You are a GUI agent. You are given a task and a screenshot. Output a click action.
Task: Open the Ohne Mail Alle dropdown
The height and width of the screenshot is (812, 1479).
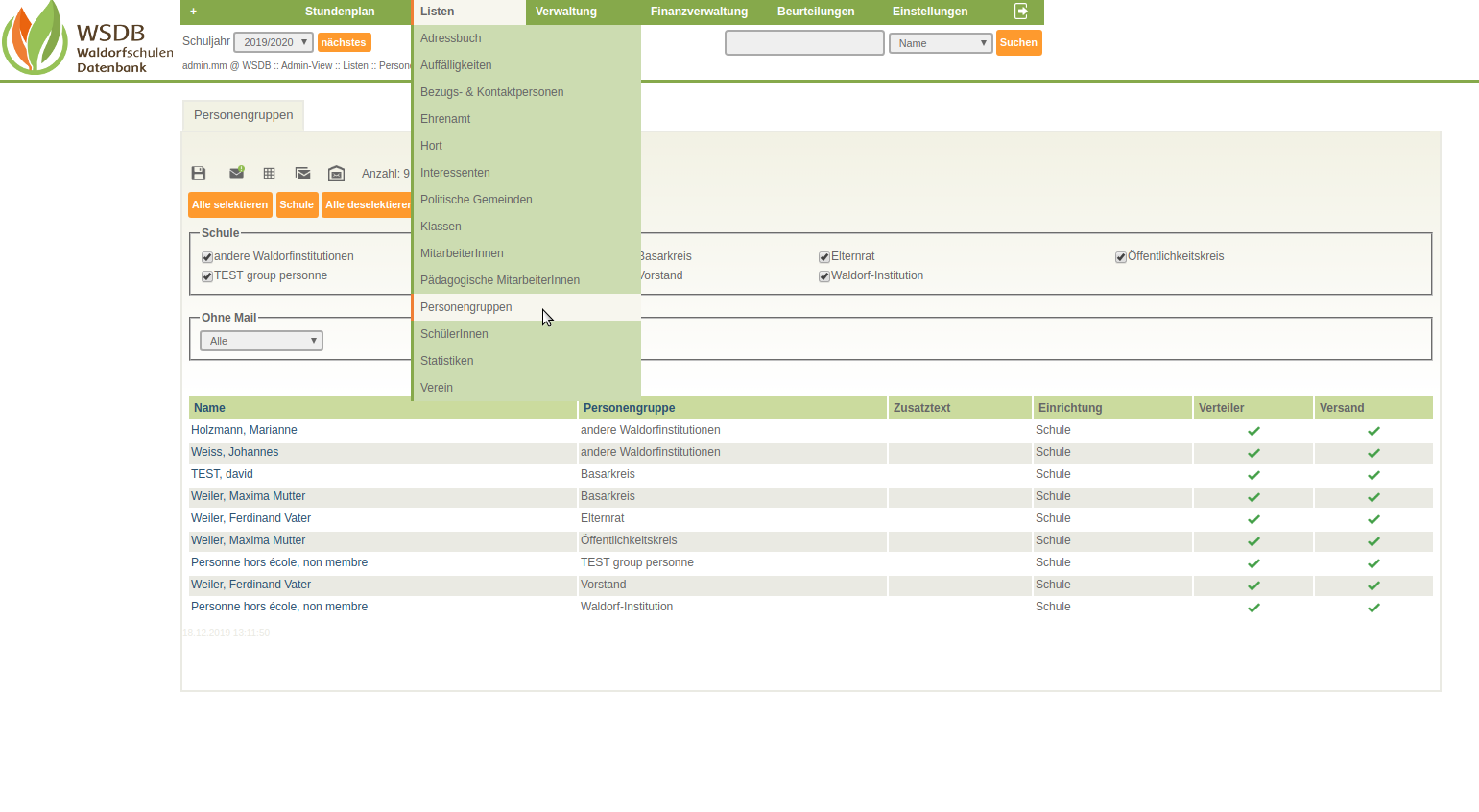pos(261,341)
